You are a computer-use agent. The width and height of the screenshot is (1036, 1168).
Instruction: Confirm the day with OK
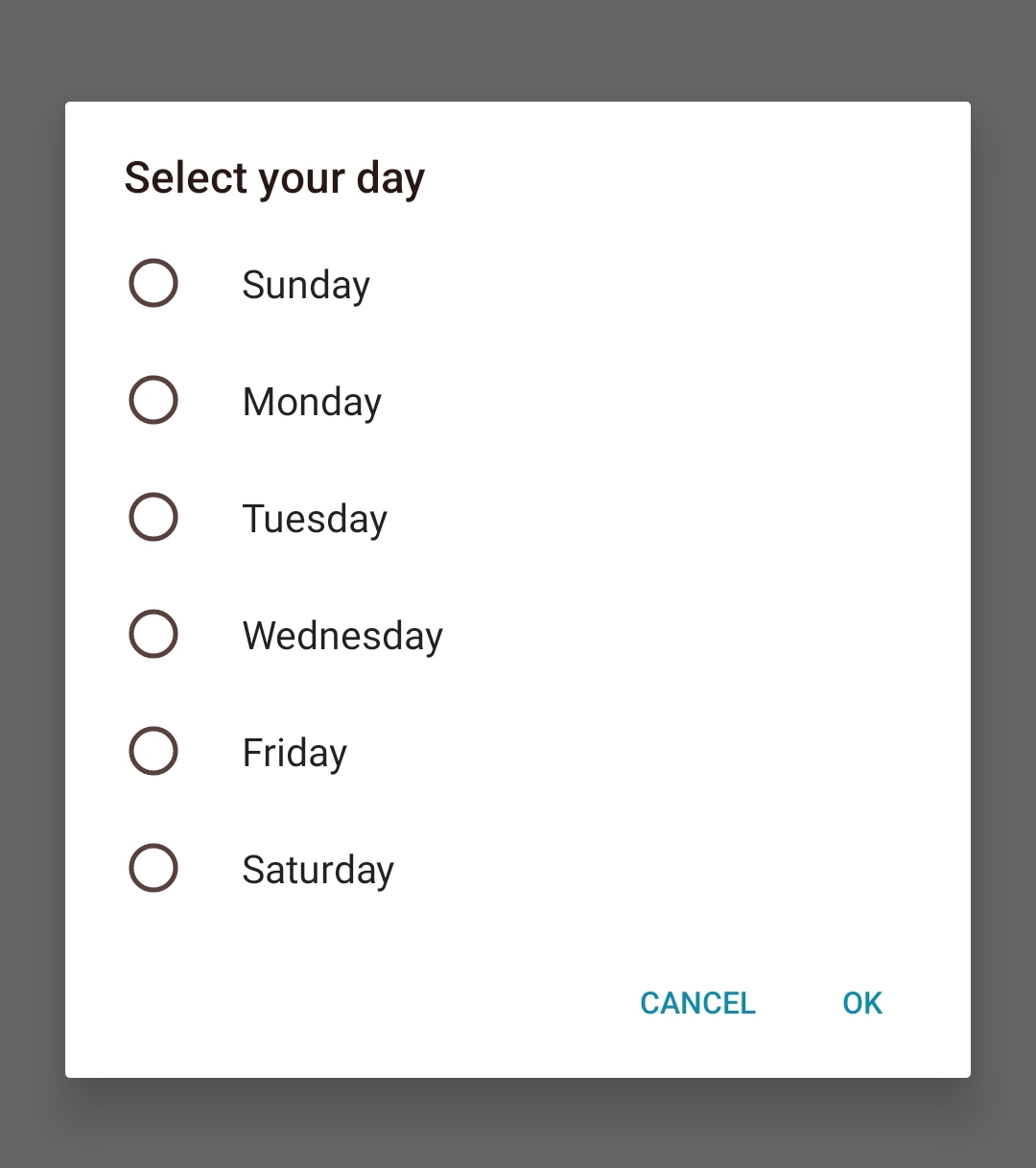pos(861,1003)
